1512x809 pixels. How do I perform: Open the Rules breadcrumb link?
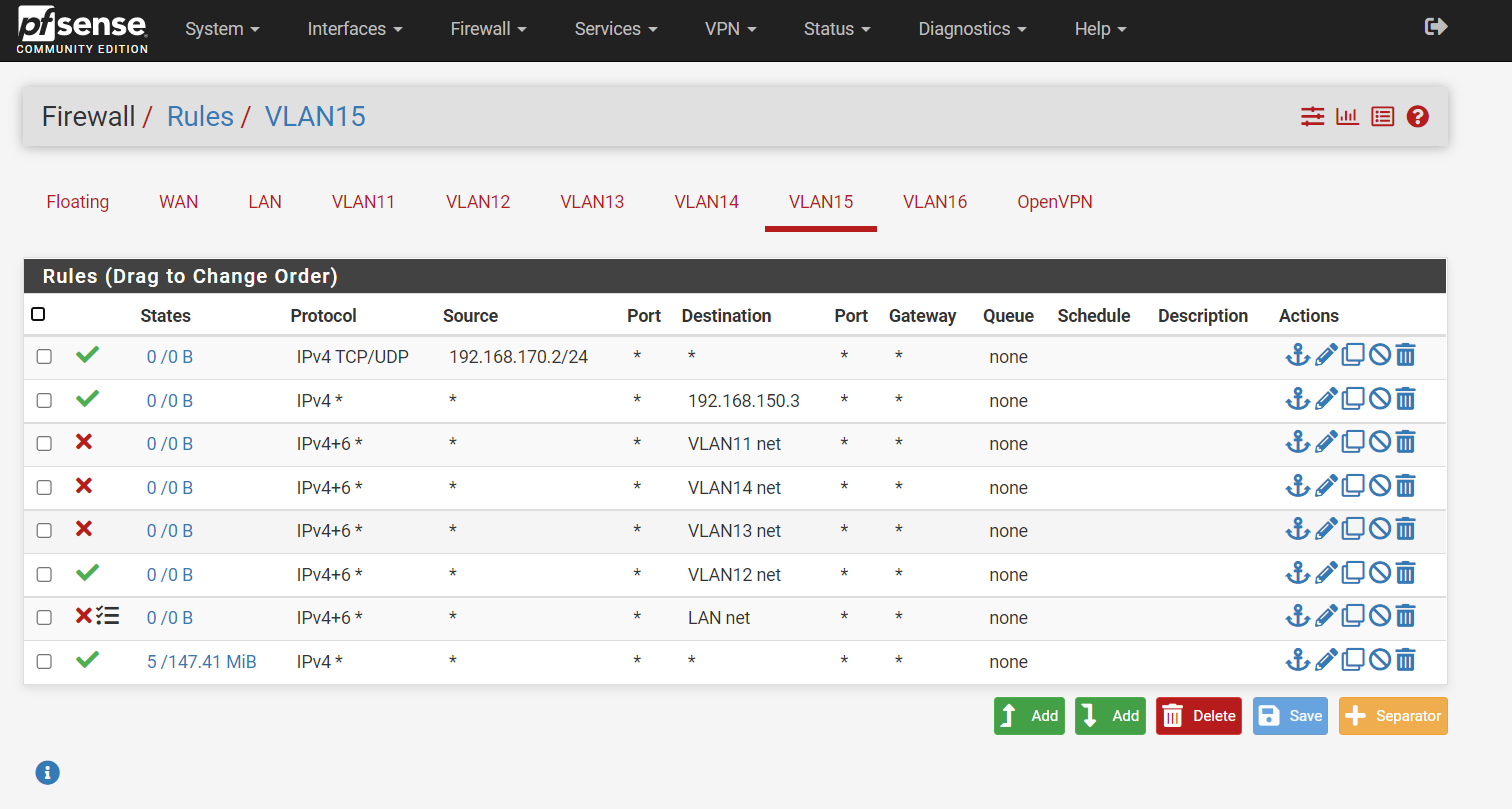tap(200, 117)
